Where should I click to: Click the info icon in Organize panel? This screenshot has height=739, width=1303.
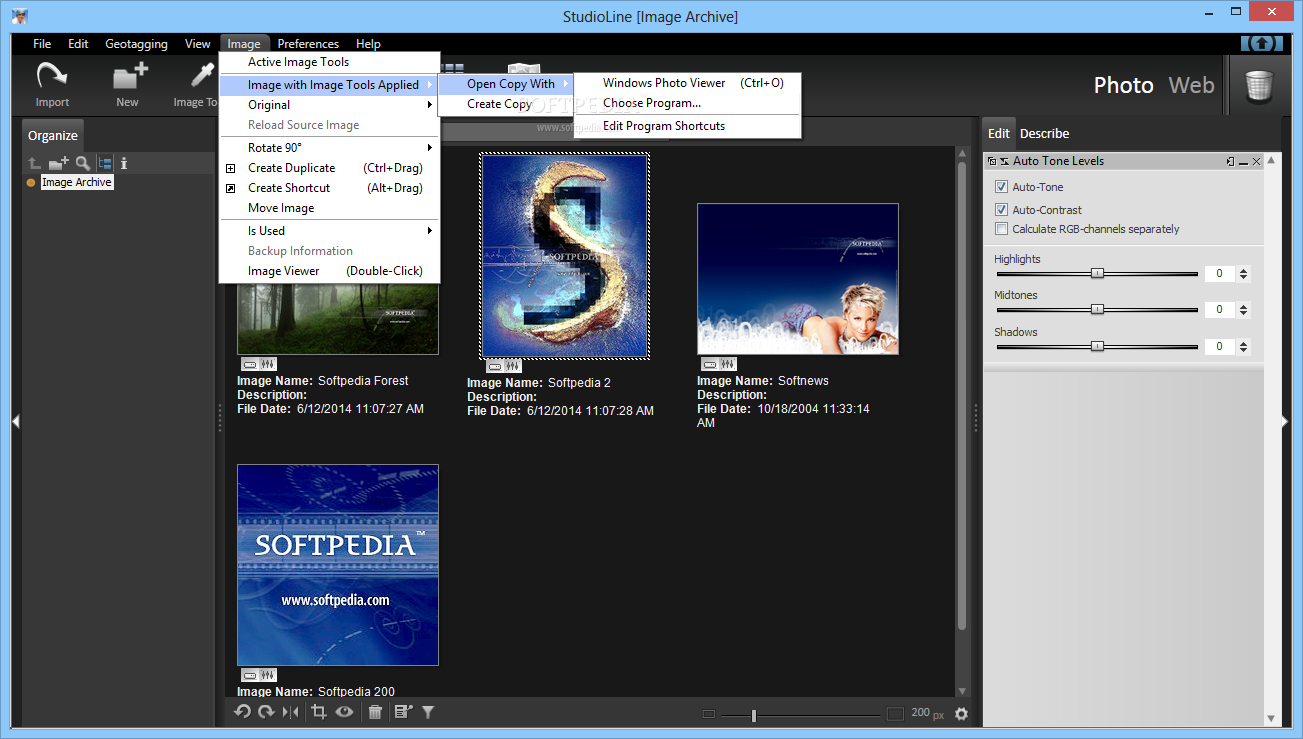pyautogui.click(x=124, y=163)
